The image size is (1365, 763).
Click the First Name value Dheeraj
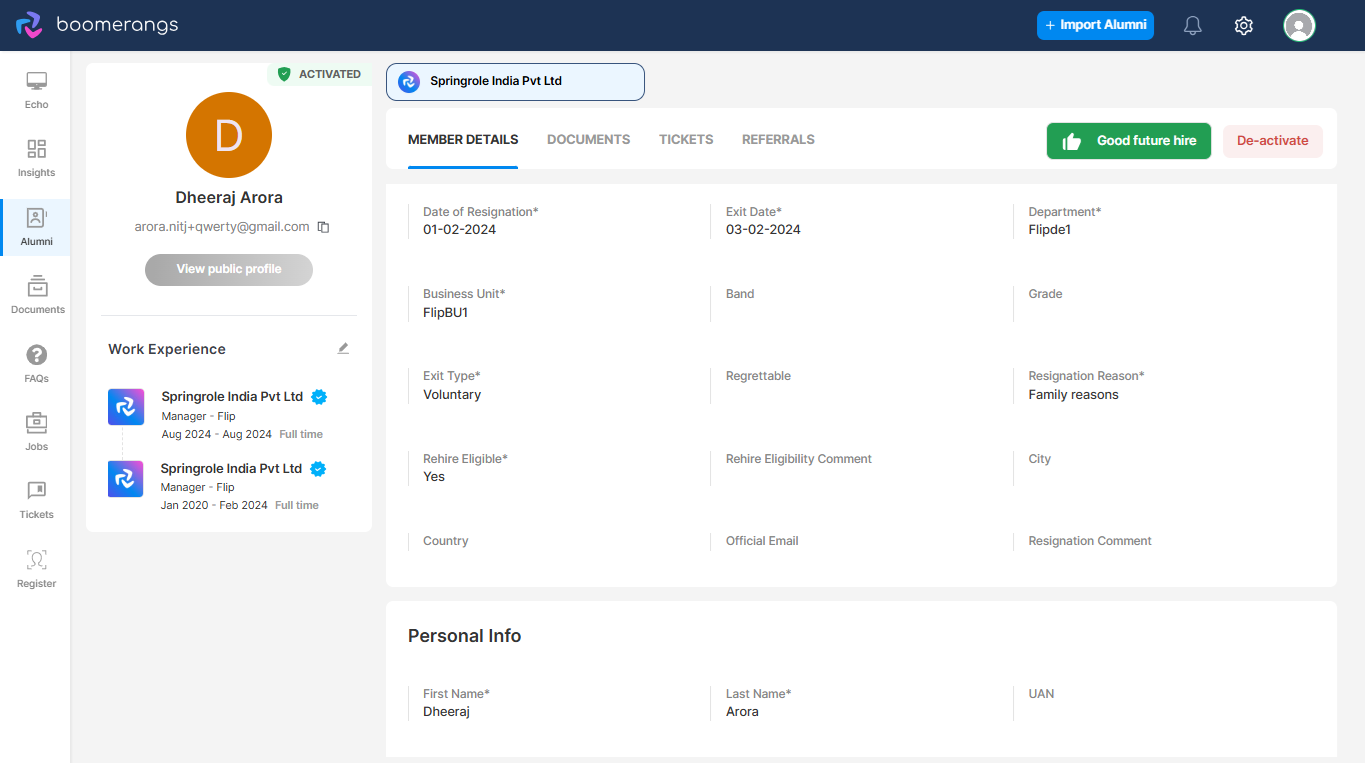coord(446,712)
